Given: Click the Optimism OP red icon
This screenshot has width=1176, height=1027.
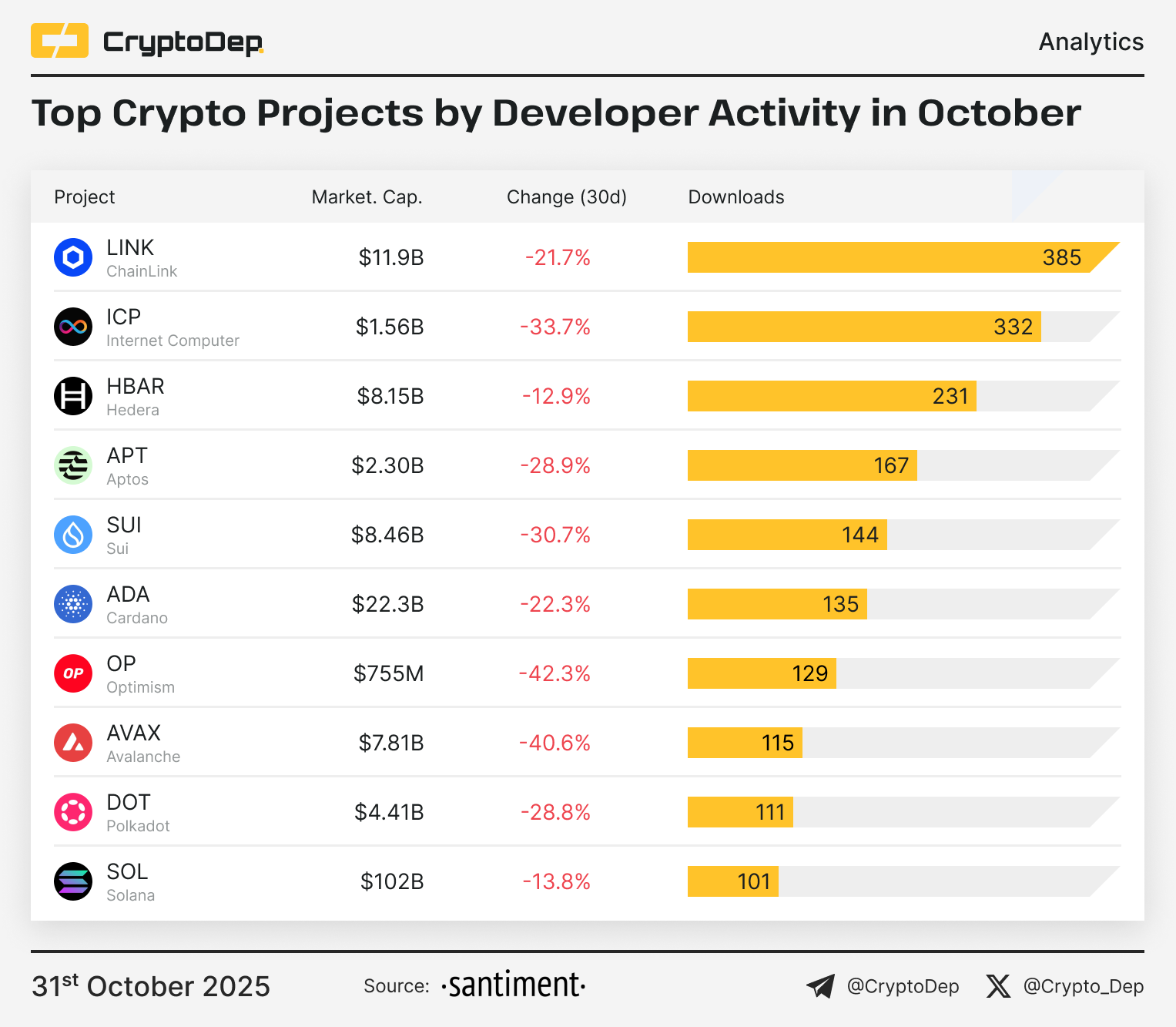Looking at the screenshot, I should 73,673.
